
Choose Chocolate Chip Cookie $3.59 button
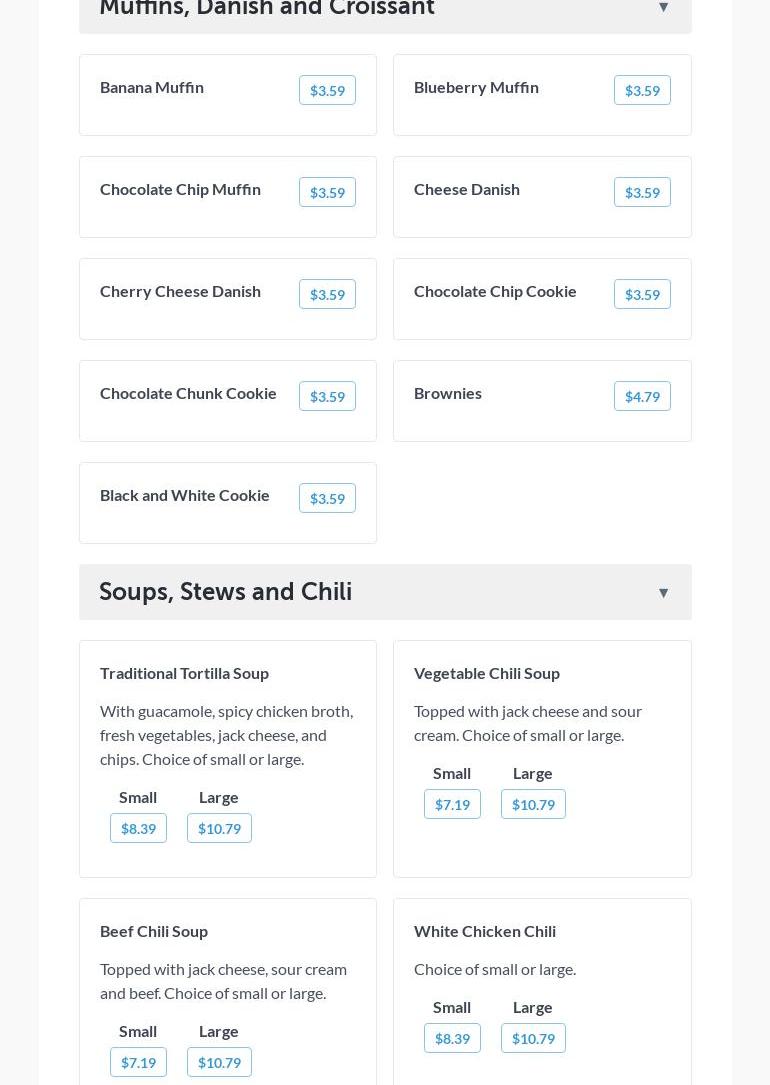click(x=642, y=294)
